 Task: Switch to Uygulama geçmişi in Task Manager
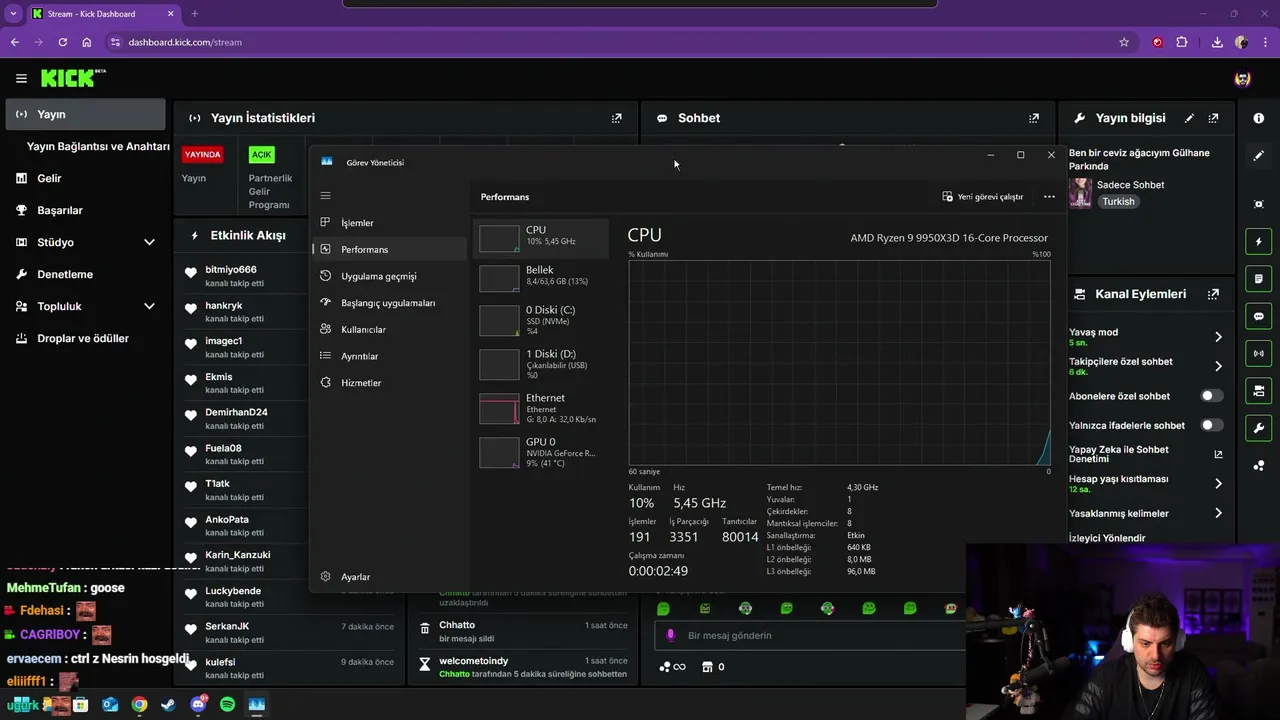pyautogui.click(x=388, y=276)
